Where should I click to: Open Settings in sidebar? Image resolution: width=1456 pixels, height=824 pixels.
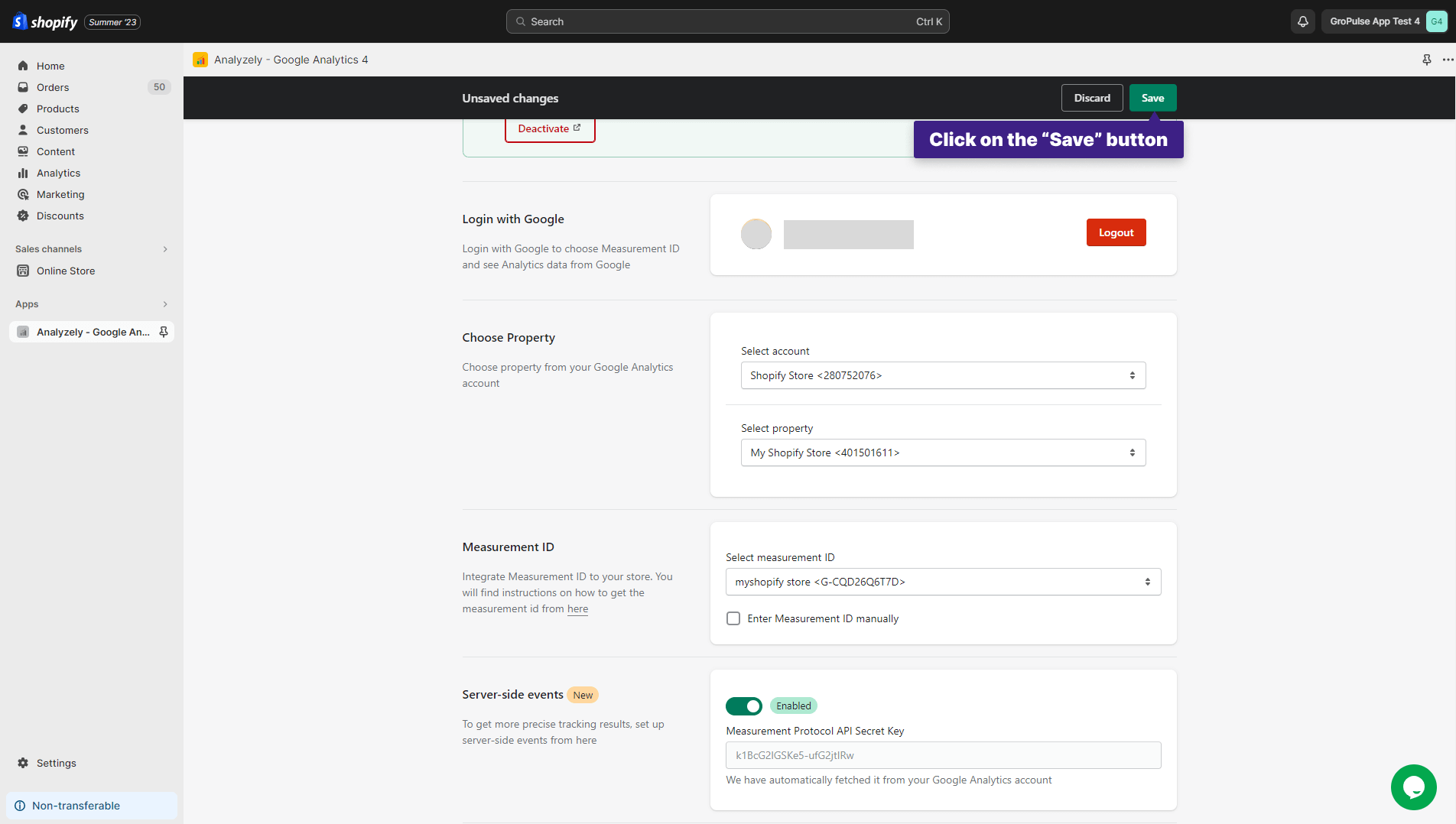pos(57,763)
